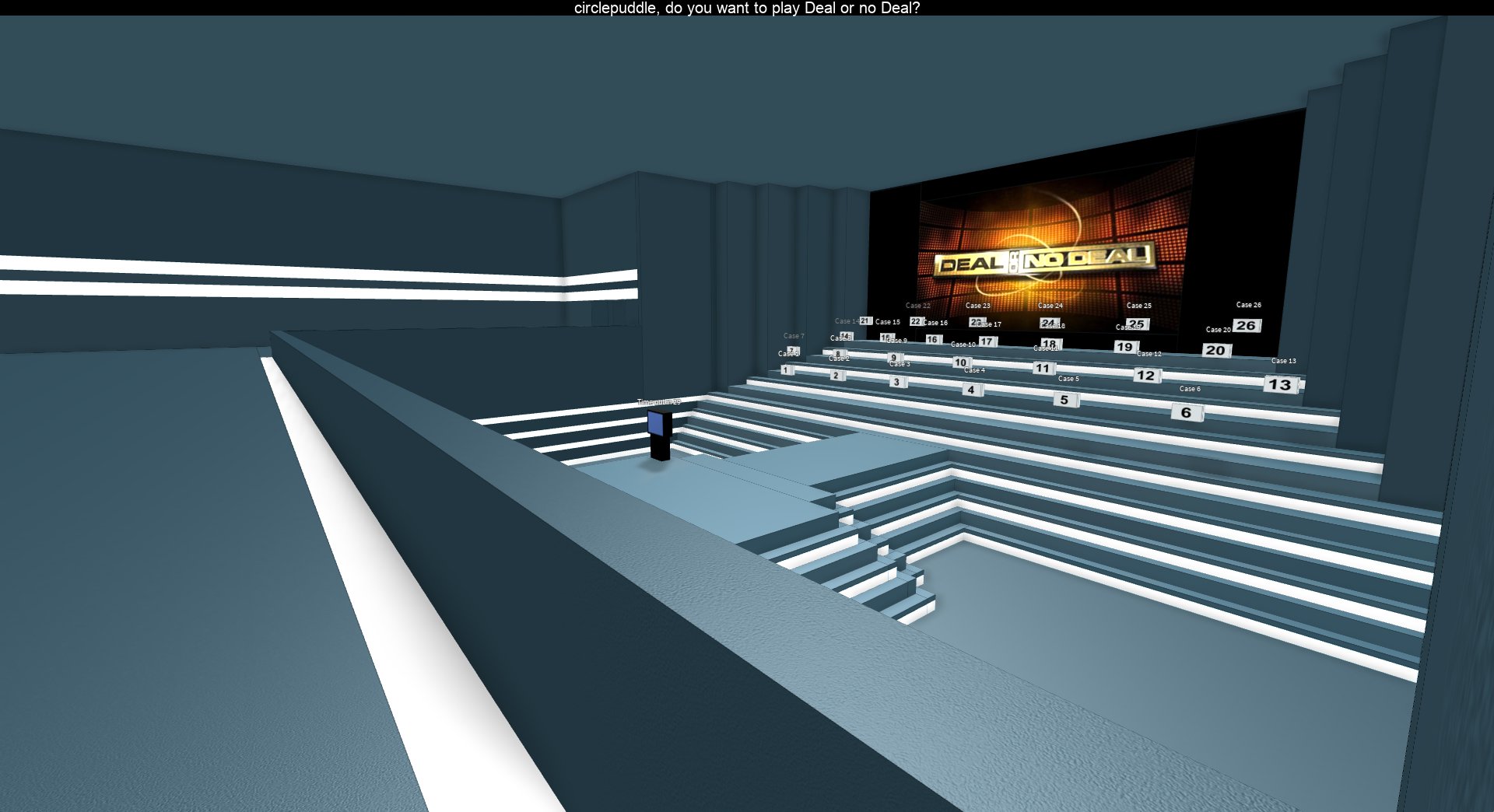This screenshot has height=812, width=1494.
Task: Click the briefcase numbered 15
Action: click(886, 338)
